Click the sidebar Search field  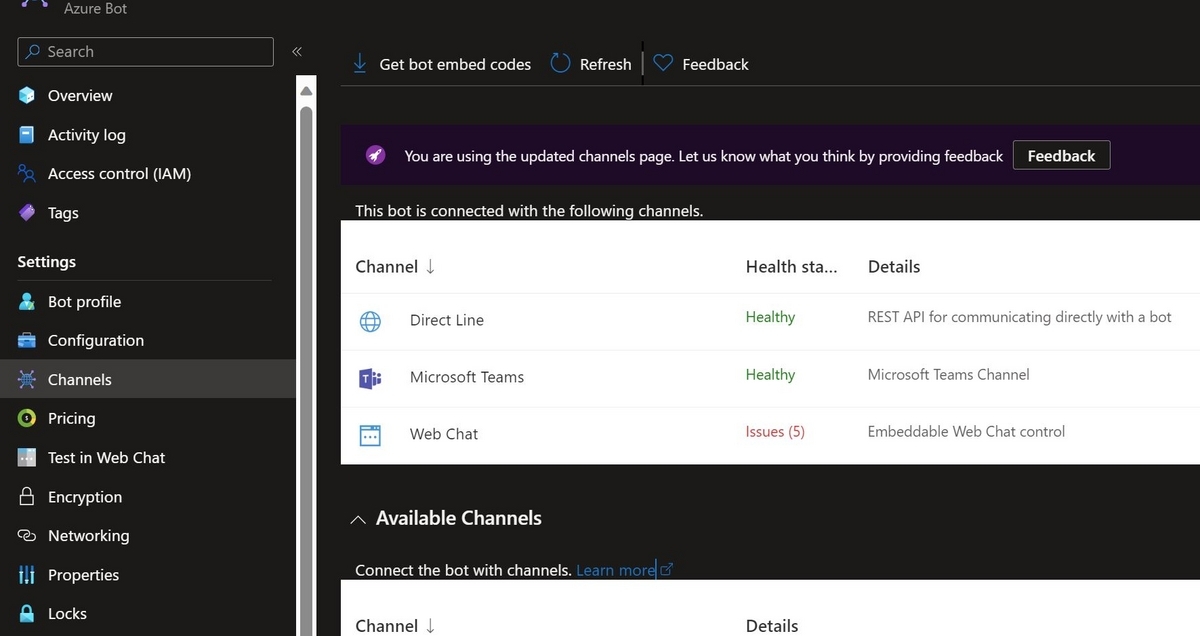click(145, 52)
